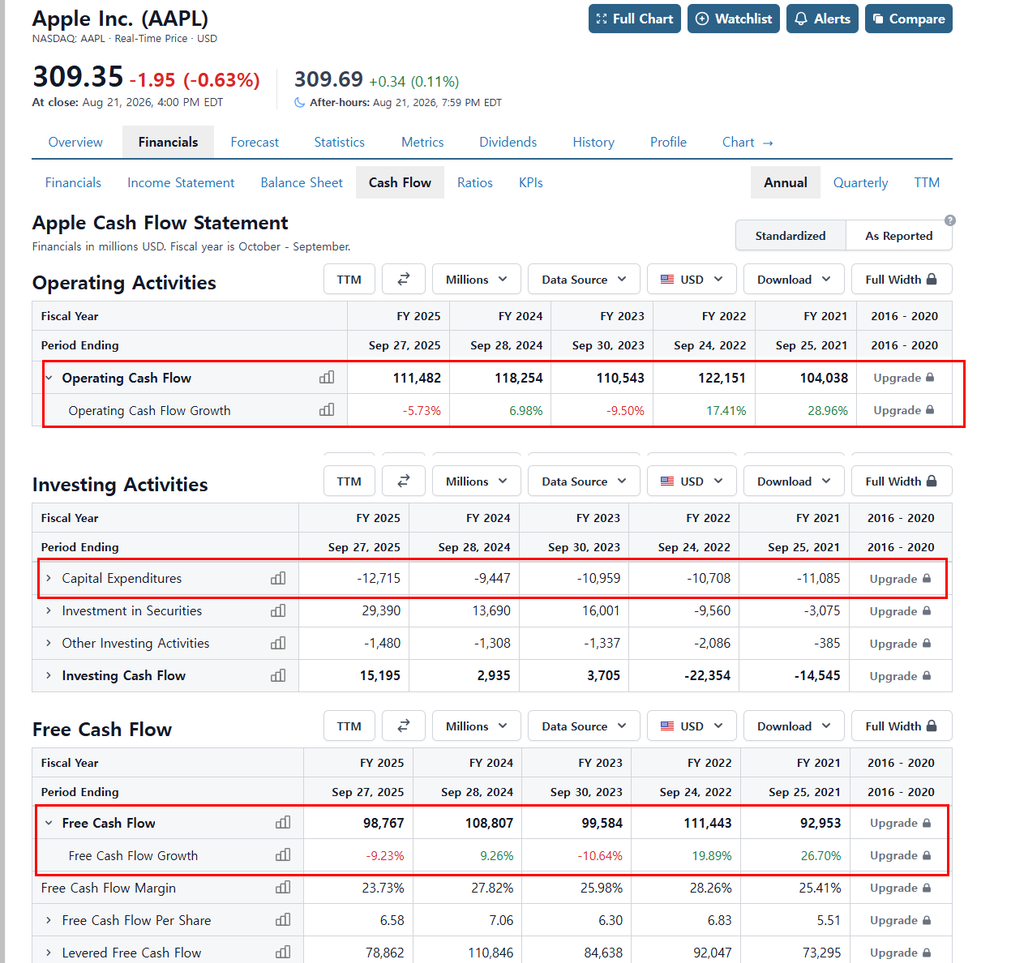Go to the Statistics tab
1024x963 pixels.
coord(339,142)
